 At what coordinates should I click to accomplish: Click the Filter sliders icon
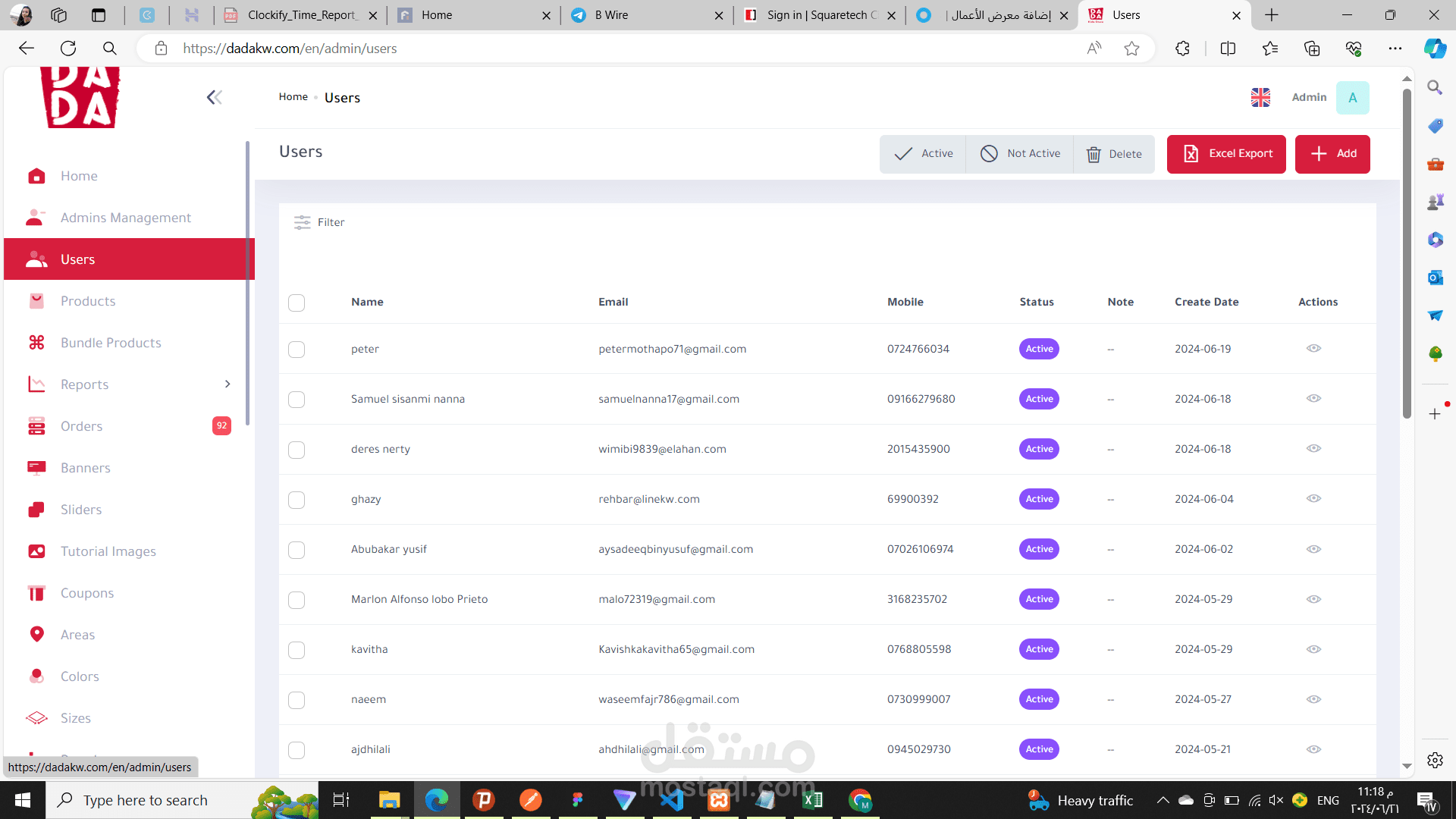[x=303, y=222]
